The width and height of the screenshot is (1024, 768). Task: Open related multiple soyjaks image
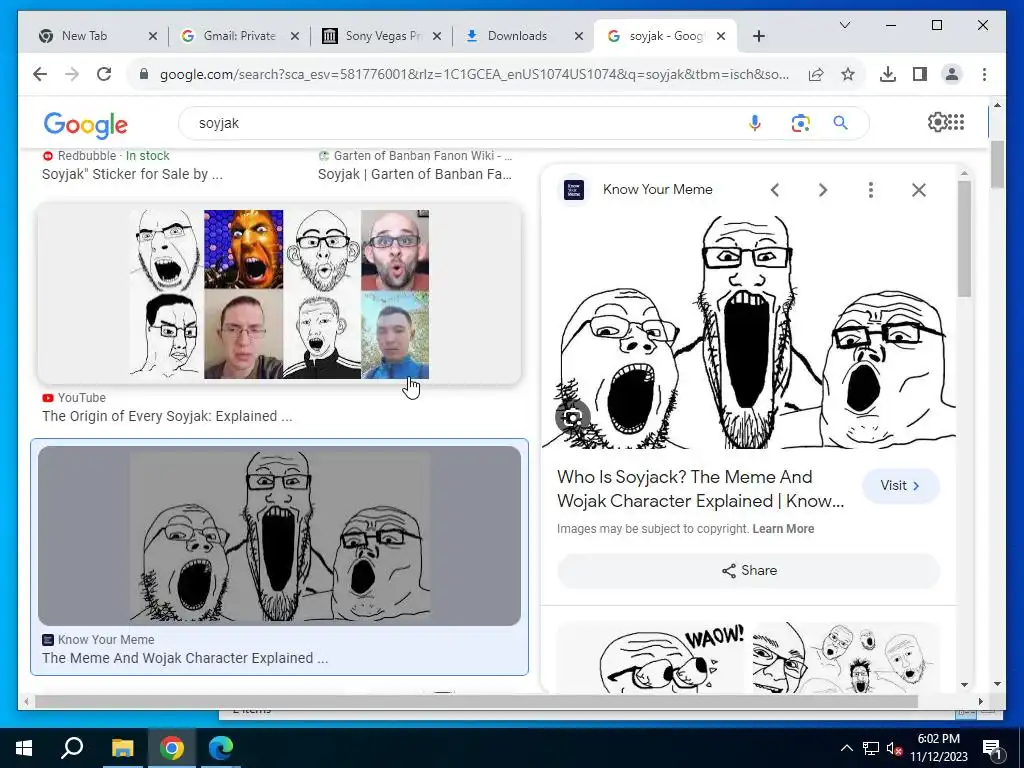coord(846,656)
